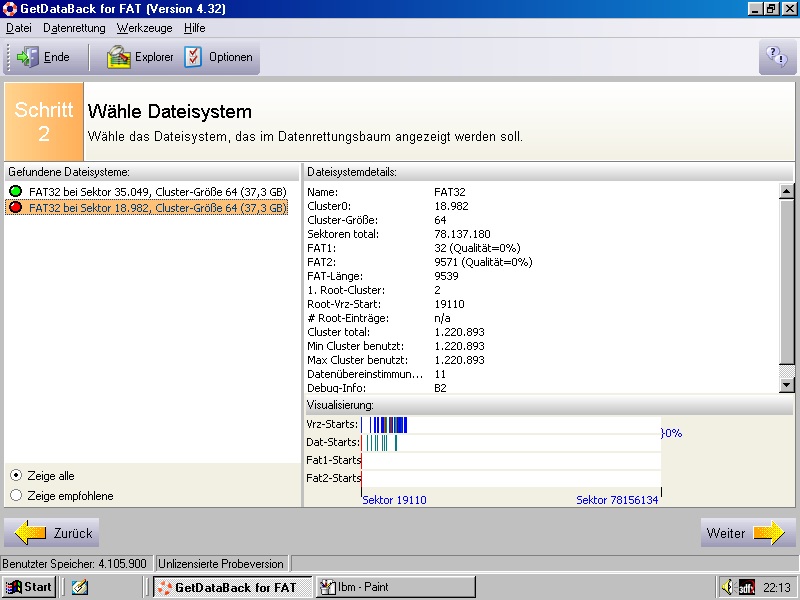
Task: Go back with the Zurück button
Action: point(52,533)
